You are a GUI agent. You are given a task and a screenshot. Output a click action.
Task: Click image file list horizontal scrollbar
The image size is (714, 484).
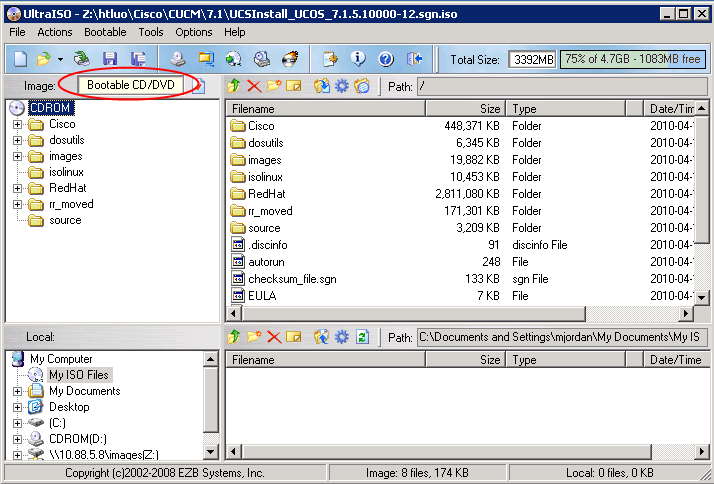pos(459,313)
